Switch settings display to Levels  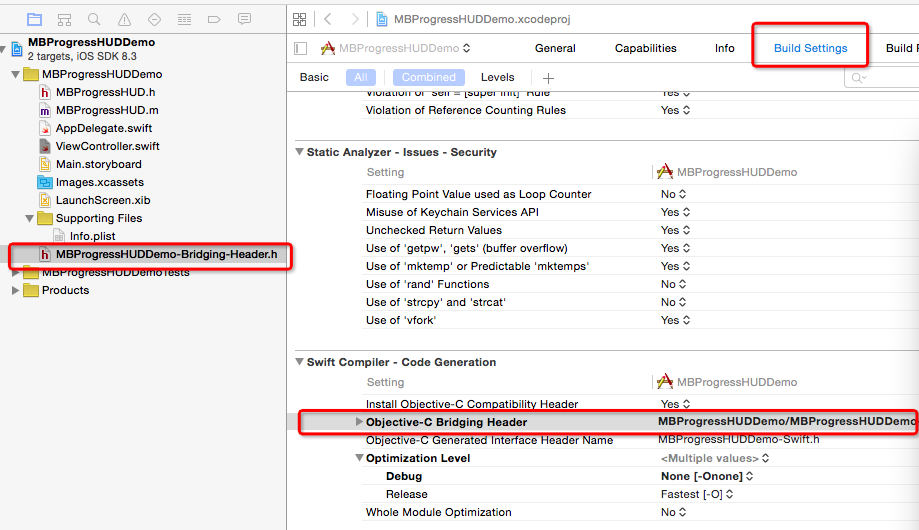coord(497,77)
